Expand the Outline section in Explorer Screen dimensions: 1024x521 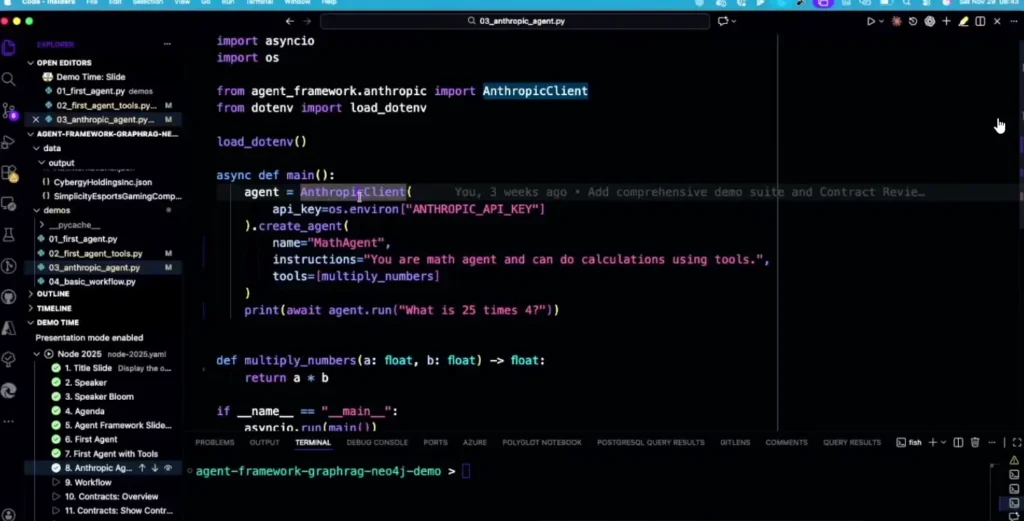pos(31,294)
